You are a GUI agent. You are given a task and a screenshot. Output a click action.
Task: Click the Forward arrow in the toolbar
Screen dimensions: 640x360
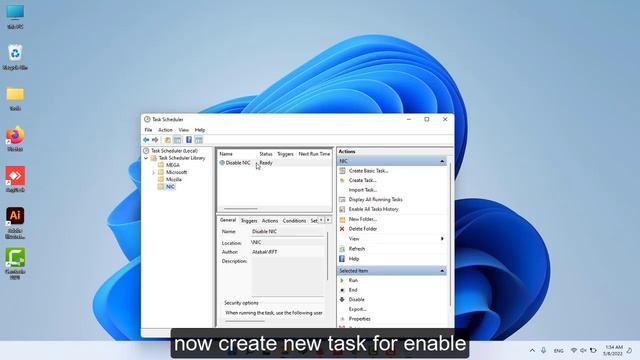[x=155, y=140]
